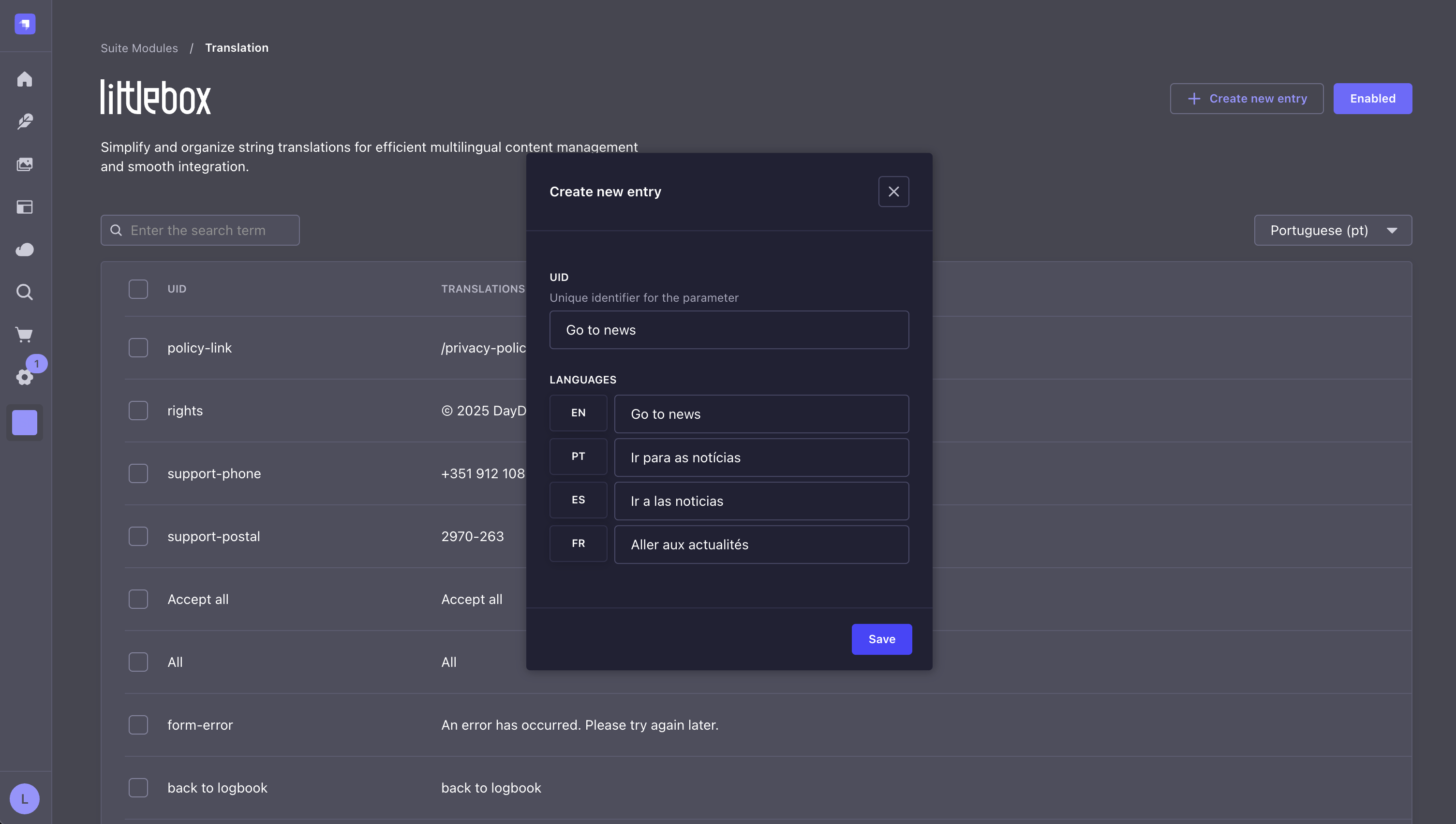
Task: Check the policy-link row checkbox
Action: [x=138, y=348]
